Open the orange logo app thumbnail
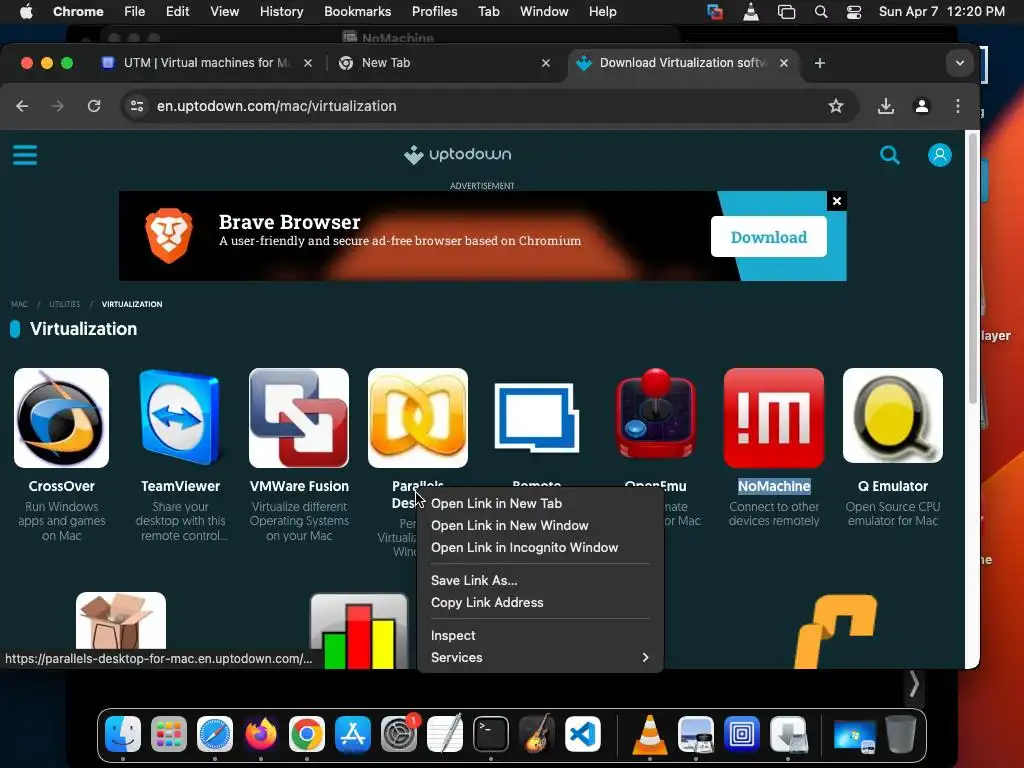Image resolution: width=1024 pixels, height=768 pixels. click(837, 631)
